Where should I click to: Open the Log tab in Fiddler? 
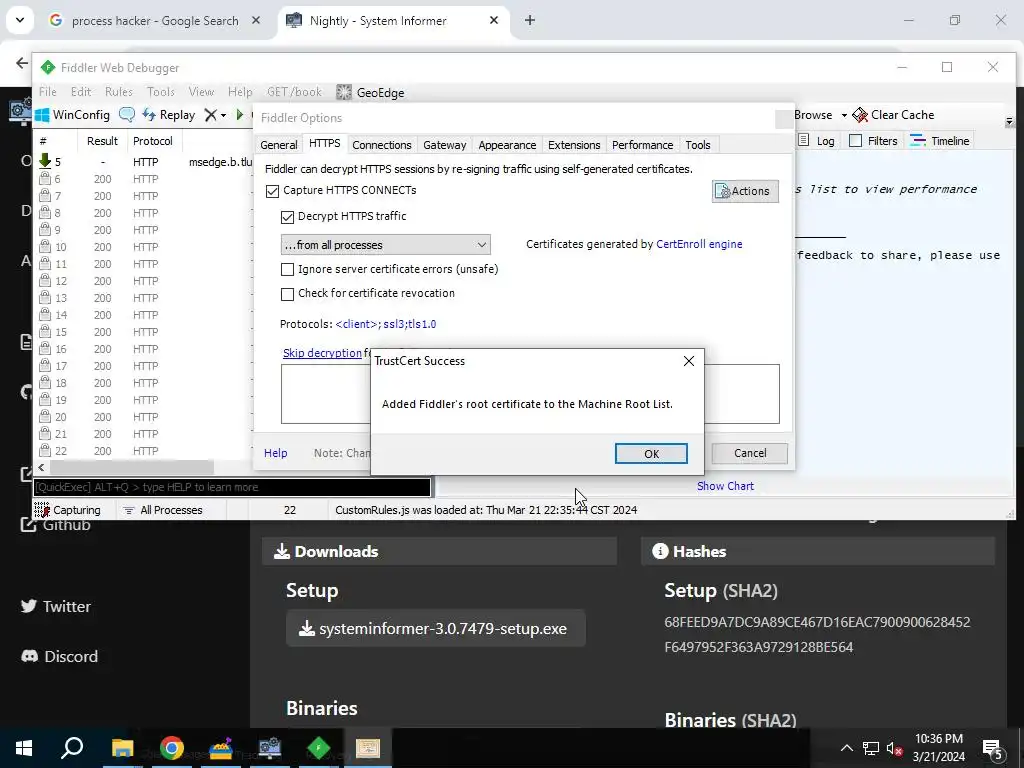tap(817, 140)
